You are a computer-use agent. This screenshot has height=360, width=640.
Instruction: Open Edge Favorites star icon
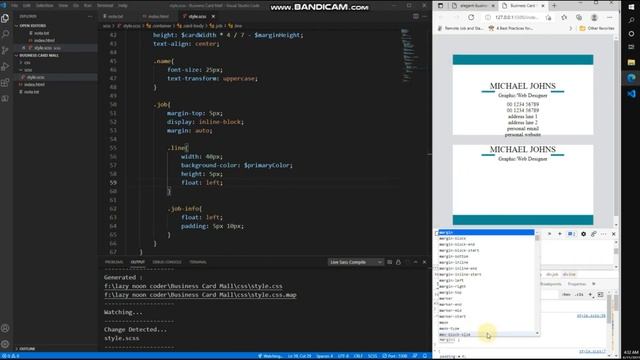click(564, 18)
